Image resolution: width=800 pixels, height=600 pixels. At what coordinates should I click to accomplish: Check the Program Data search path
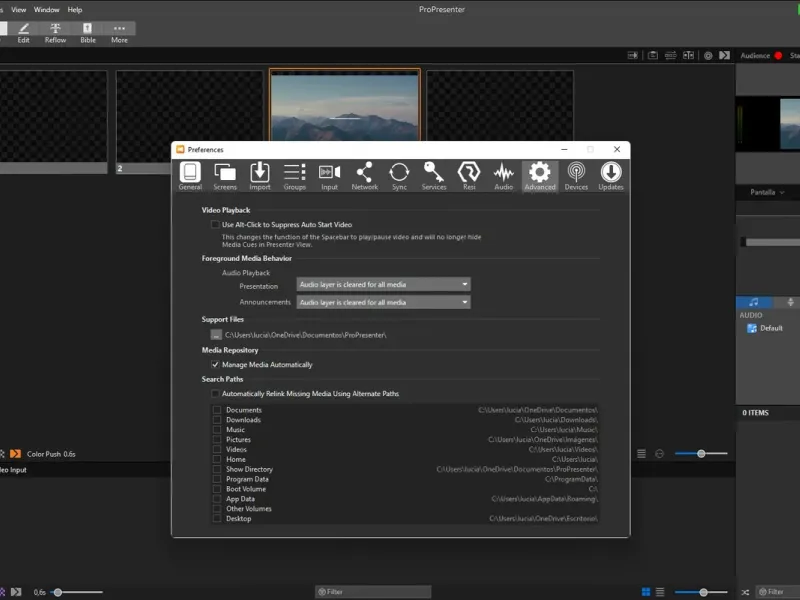217,479
